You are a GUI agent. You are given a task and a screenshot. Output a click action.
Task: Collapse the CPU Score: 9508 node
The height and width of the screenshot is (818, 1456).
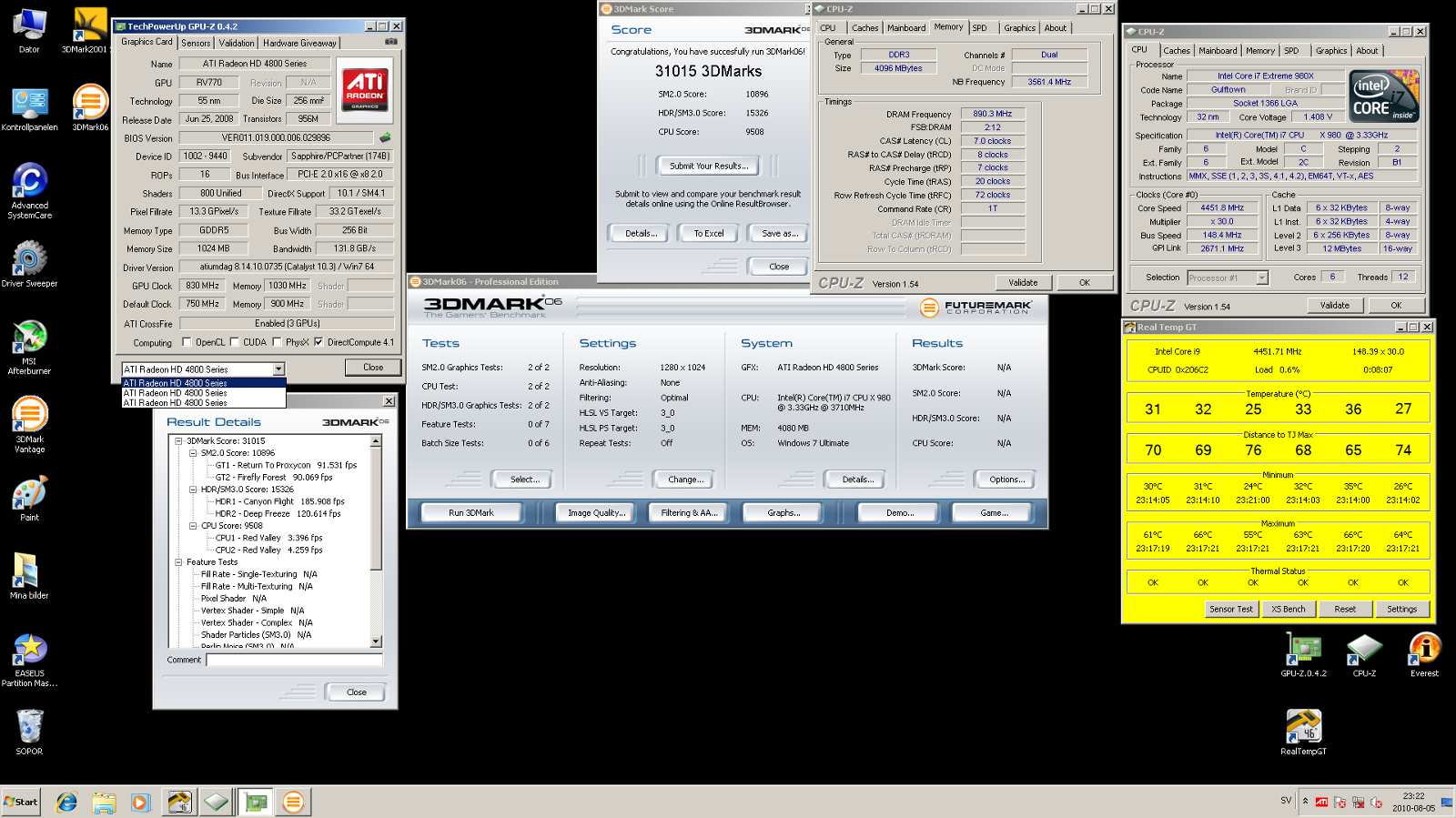[x=193, y=526]
